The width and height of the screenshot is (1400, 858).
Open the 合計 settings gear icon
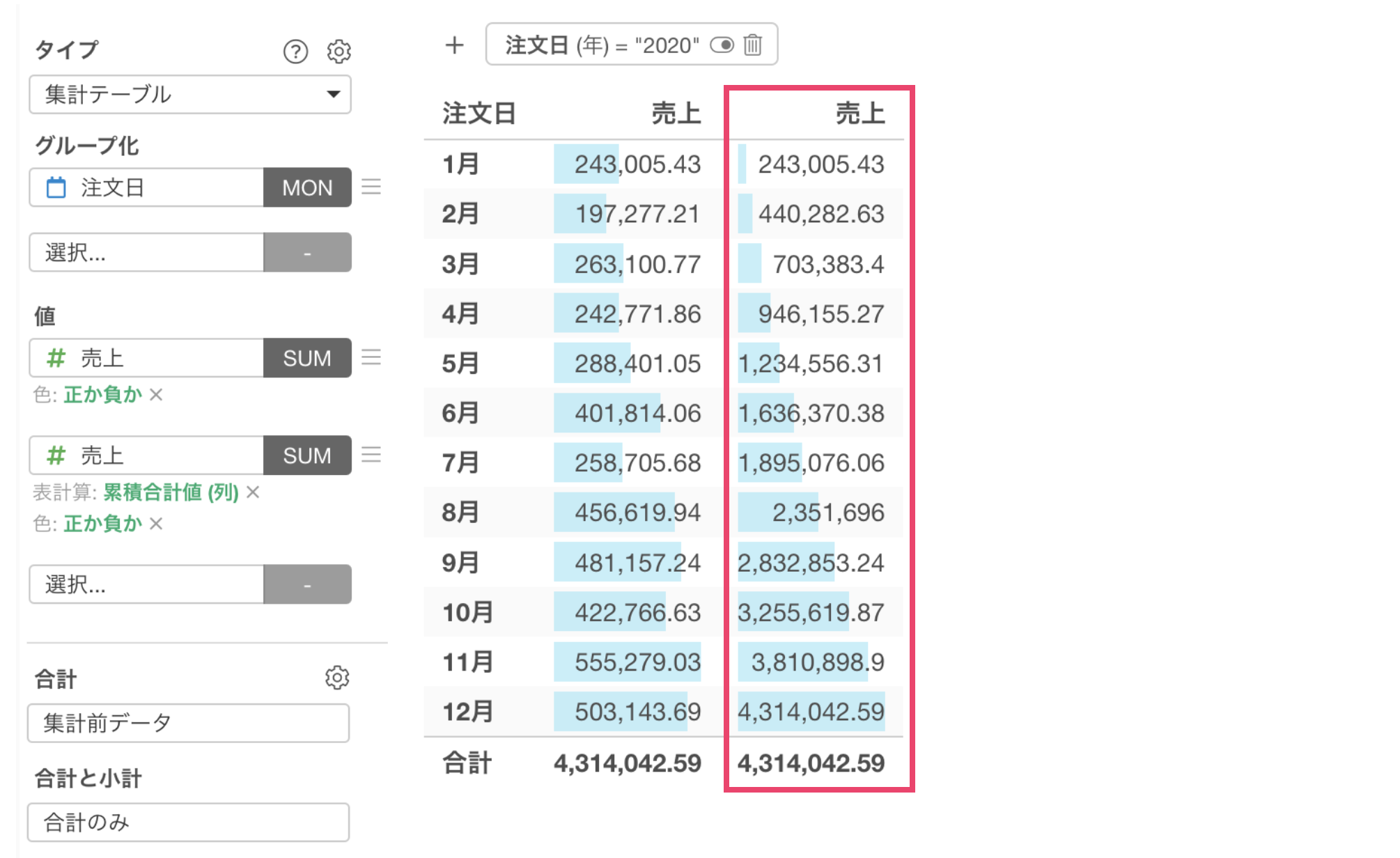(337, 678)
